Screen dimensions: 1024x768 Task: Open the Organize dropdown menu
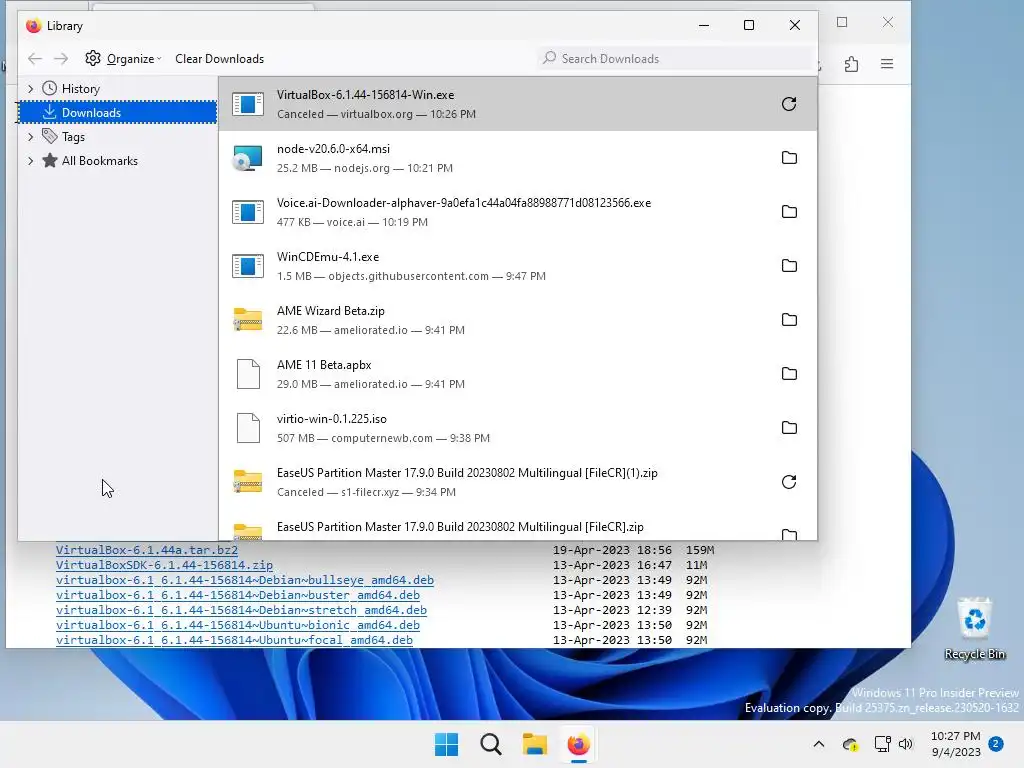(123, 59)
